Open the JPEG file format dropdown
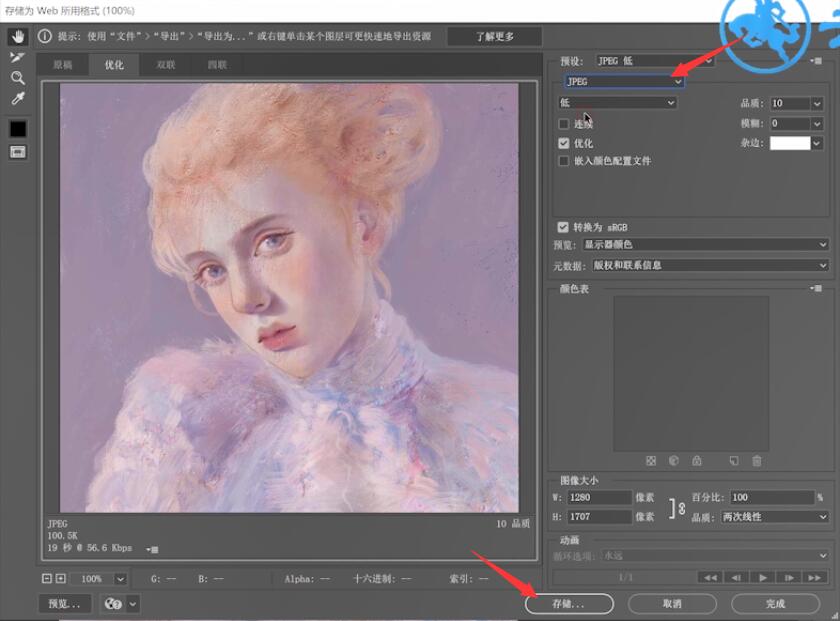The width and height of the screenshot is (840, 621). pyautogui.click(x=624, y=81)
